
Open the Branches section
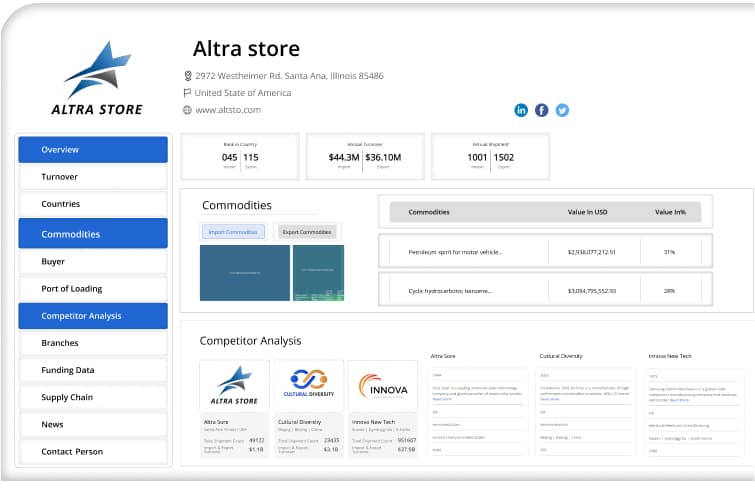[x=93, y=343]
